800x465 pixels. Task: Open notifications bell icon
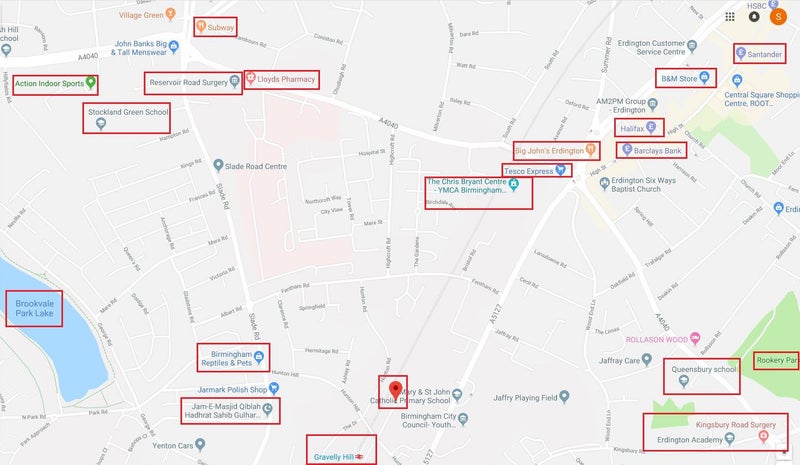click(754, 17)
